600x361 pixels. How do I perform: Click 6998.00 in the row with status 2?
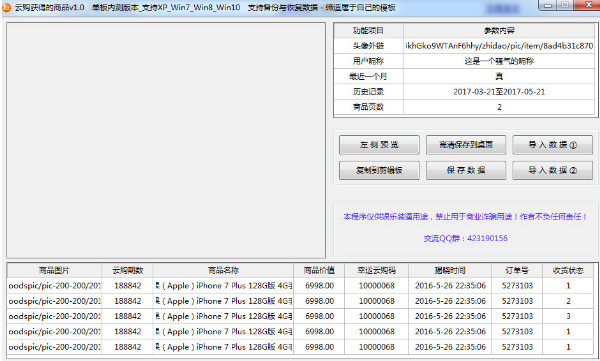[x=319, y=301]
